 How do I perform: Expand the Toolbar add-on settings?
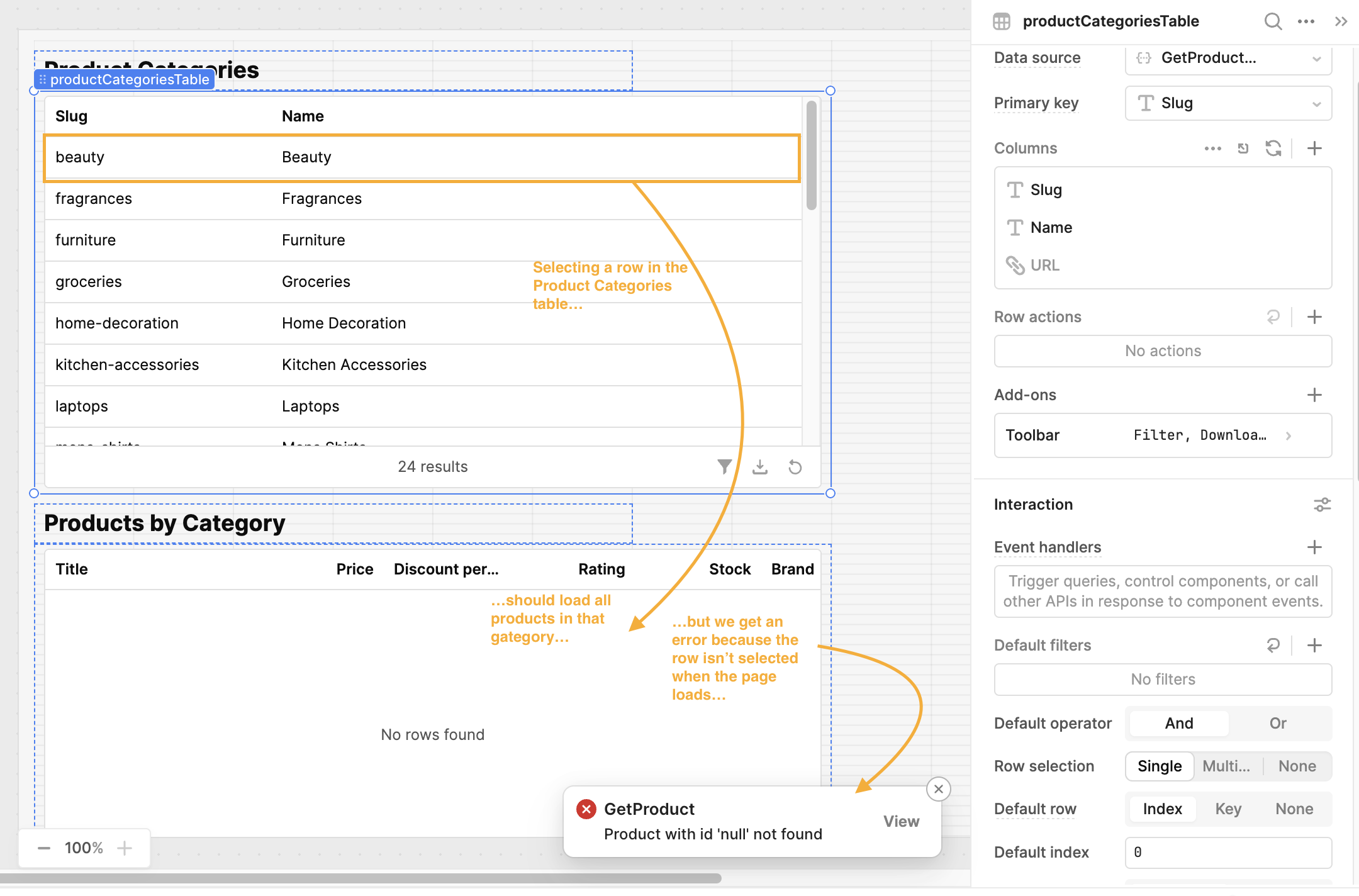pos(1163,435)
